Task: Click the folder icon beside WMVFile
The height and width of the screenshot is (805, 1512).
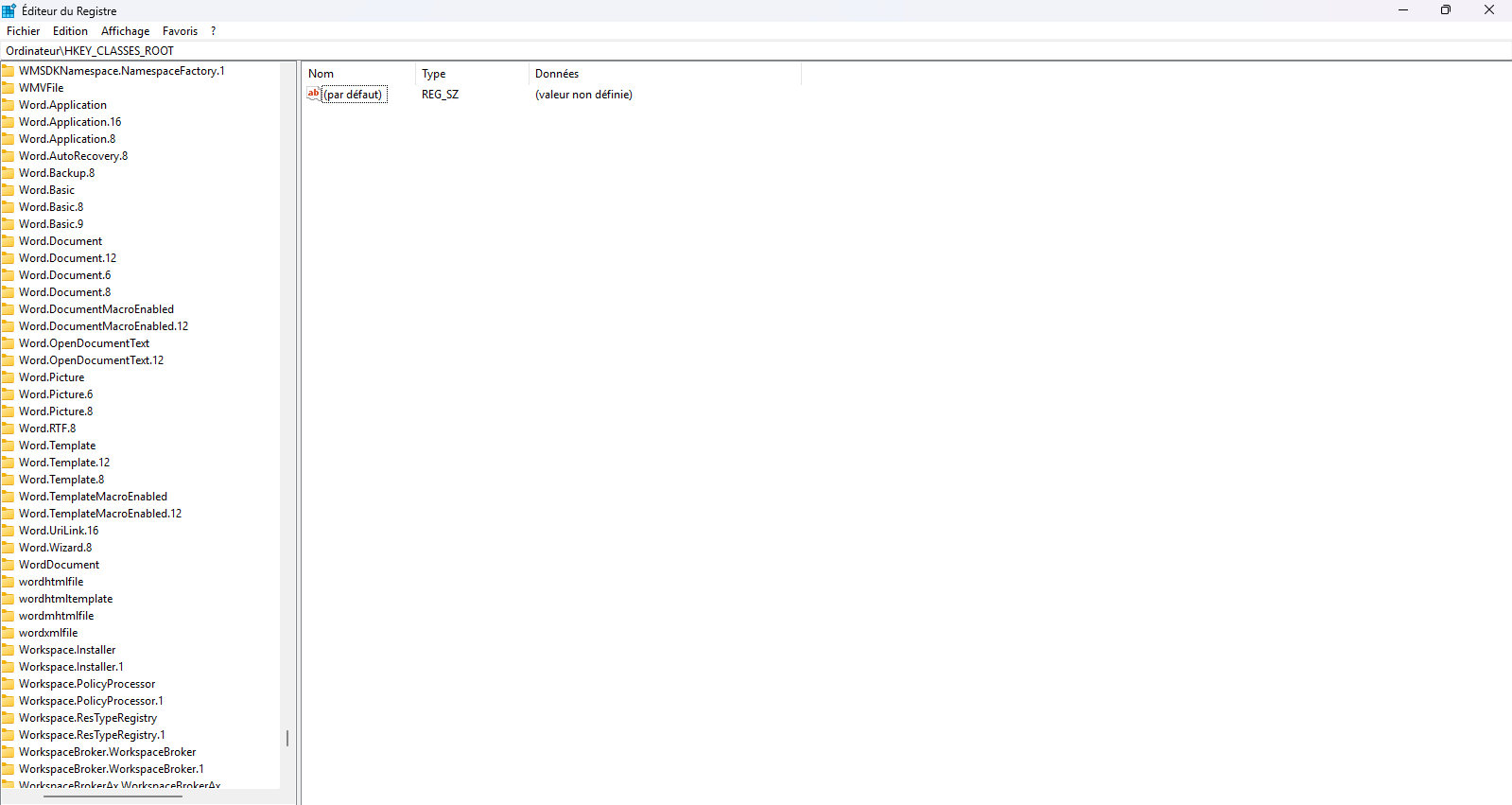Action: click(9, 88)
